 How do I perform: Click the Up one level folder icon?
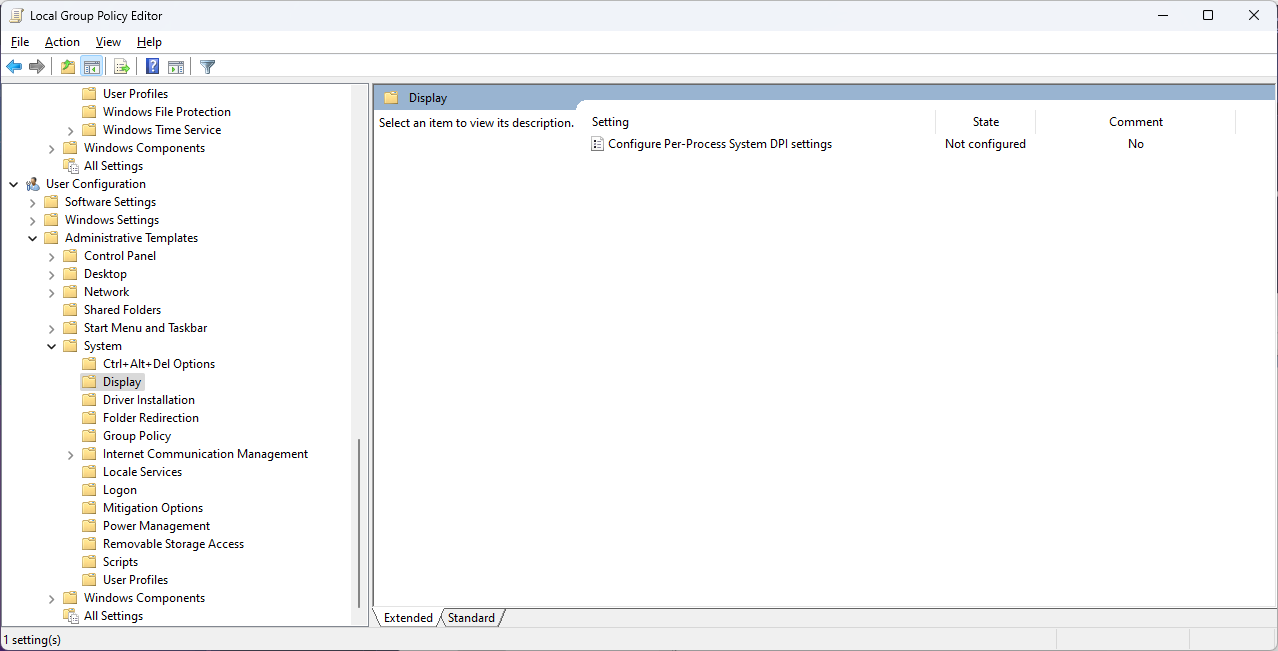(x=67, y=67)
